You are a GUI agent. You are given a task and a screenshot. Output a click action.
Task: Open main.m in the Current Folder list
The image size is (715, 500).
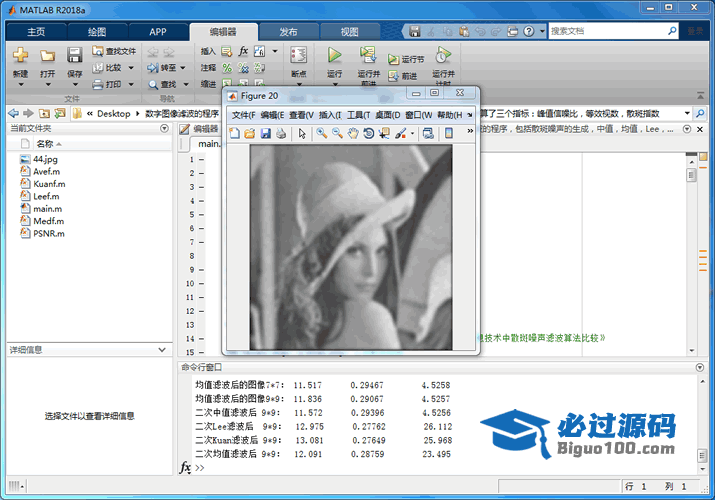pos(47,209)
